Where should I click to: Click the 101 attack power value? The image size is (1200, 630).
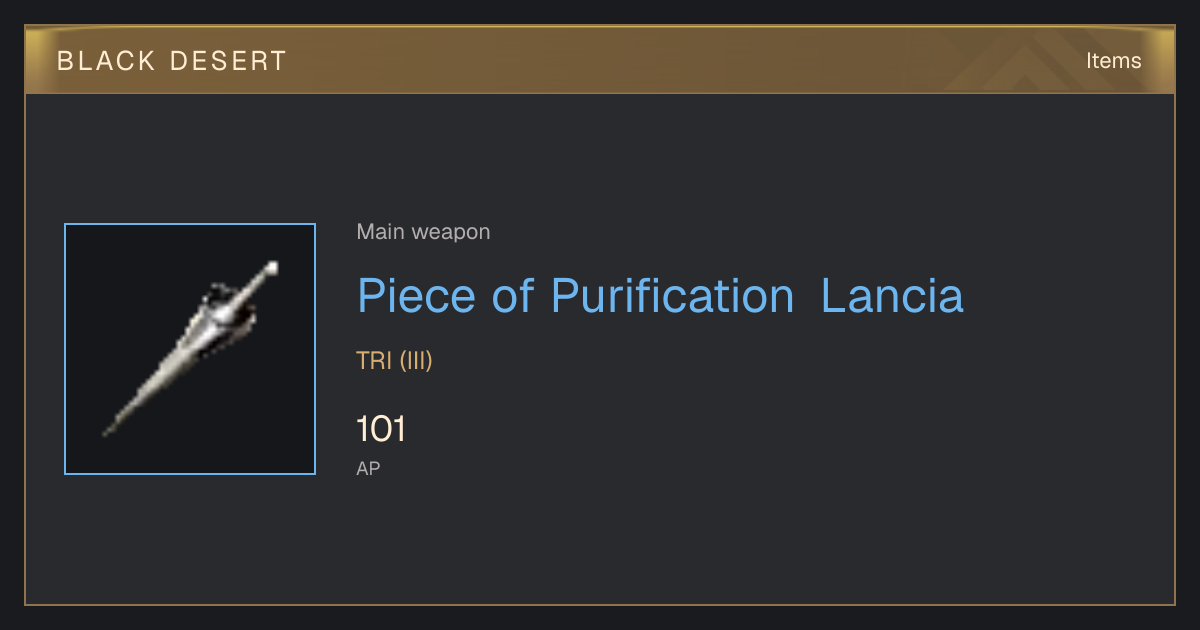tap(381, 430)
